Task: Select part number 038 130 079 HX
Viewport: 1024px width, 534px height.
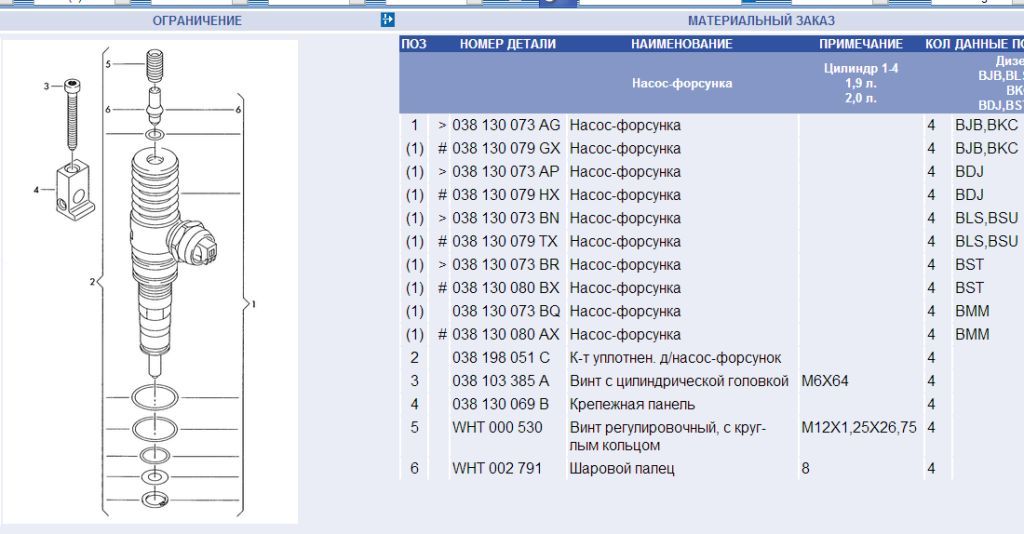Action: pos(506,195)
